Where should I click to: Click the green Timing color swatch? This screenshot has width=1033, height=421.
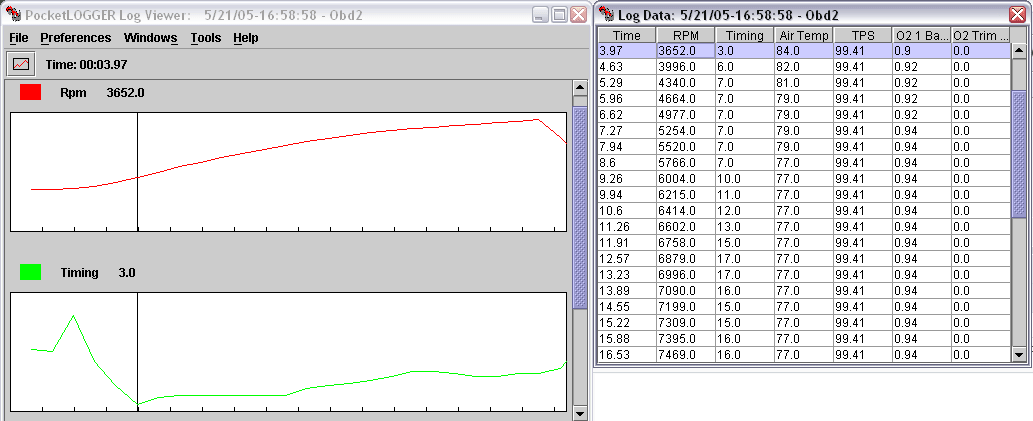[x=31, y=272]
